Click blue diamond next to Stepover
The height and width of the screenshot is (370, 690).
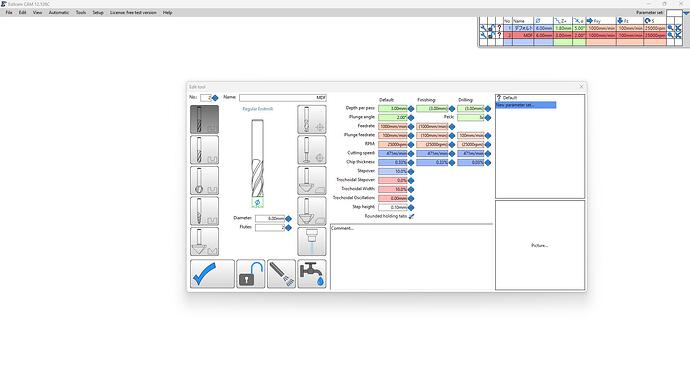pos(411,172)
